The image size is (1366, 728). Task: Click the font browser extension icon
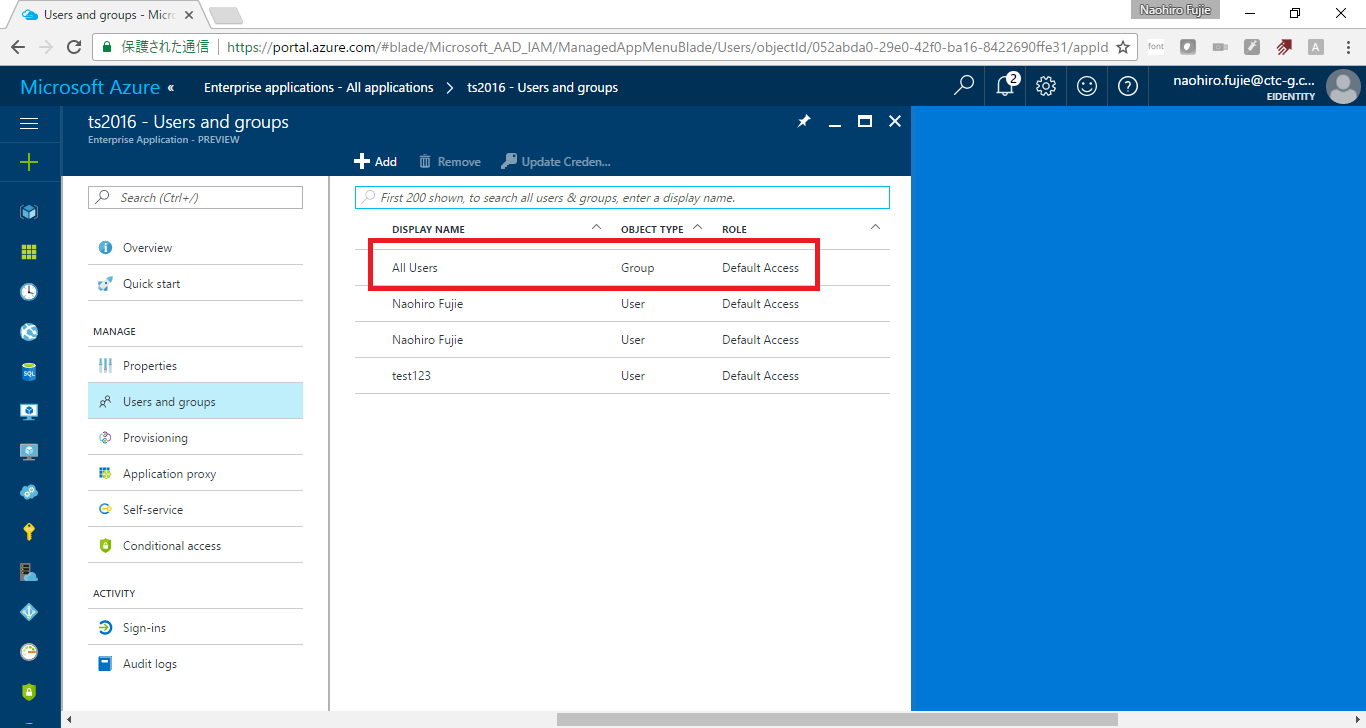(x=1156, y=47)
